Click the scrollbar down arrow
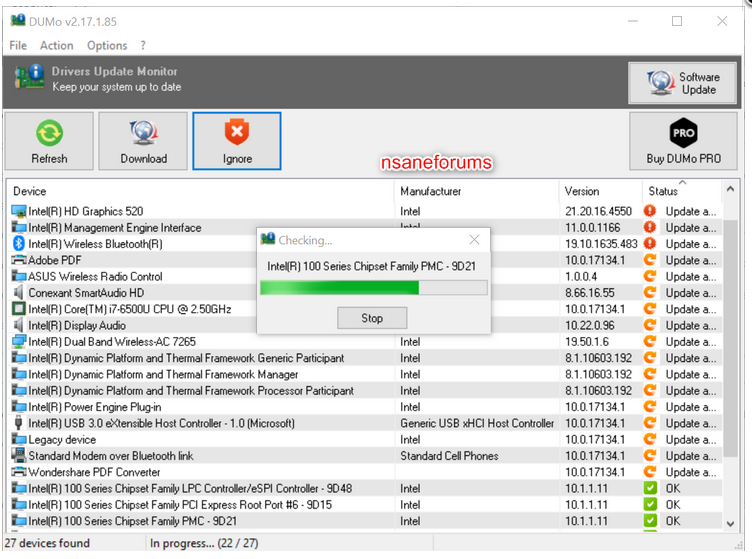 [x=730, y=524]
